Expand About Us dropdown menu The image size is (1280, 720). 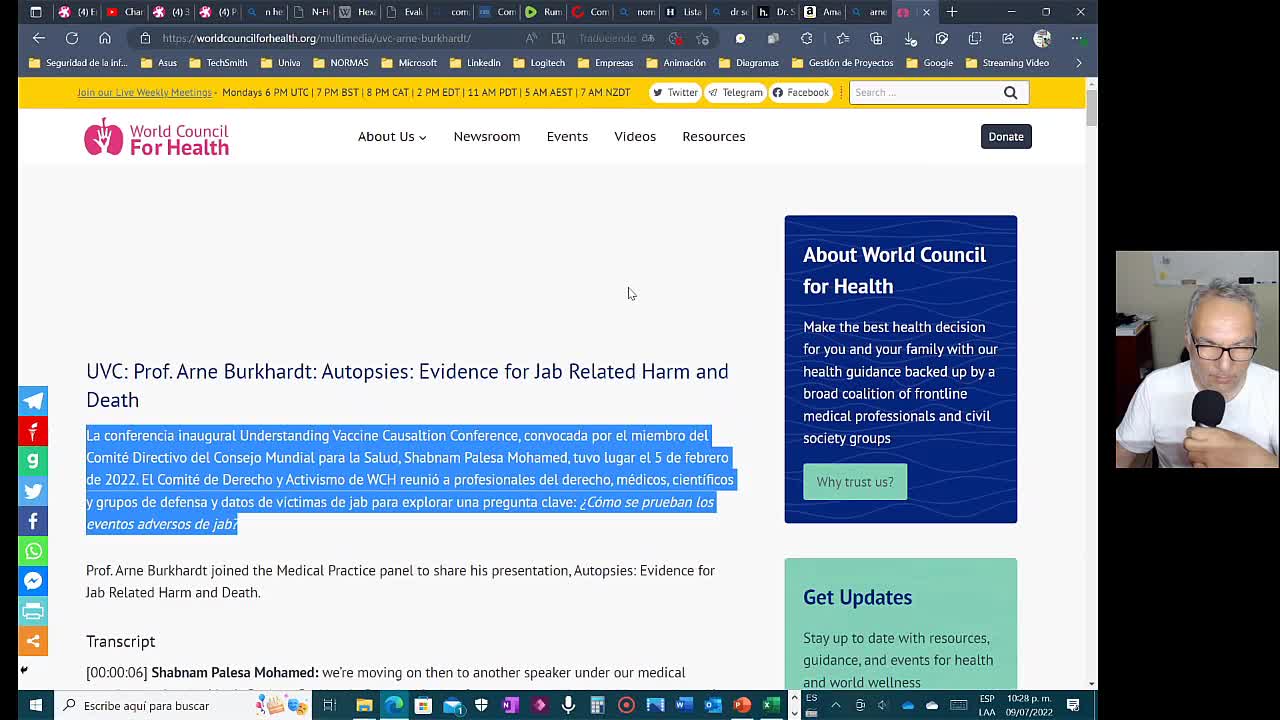392,136
